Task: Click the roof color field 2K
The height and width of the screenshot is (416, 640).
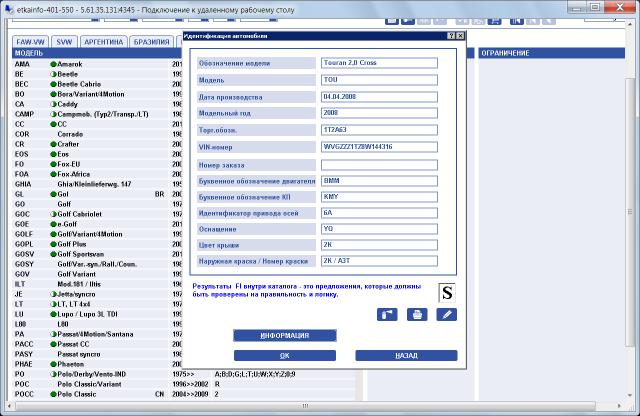Action: pos(379,245)
